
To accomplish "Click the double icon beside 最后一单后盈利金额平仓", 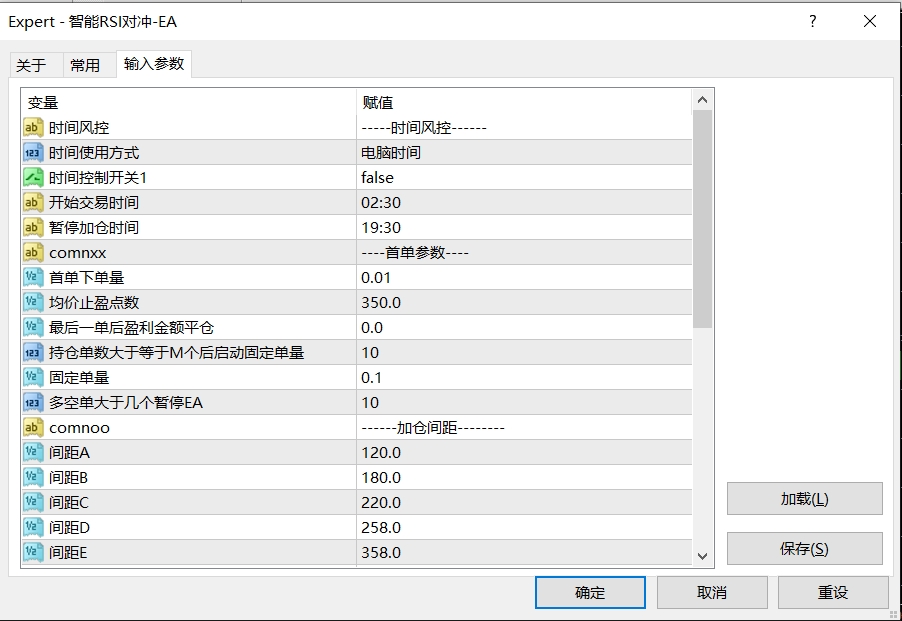I will pos(33,328).
